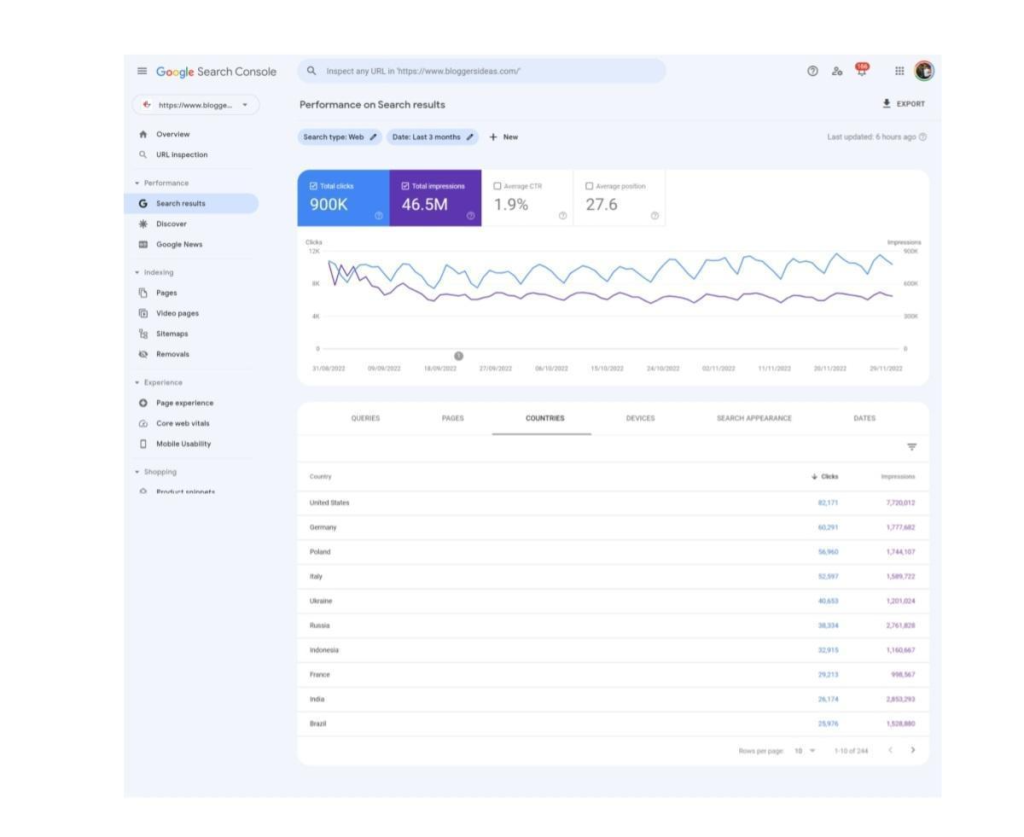Click the Discover asterisk icon

click(143, 224)
